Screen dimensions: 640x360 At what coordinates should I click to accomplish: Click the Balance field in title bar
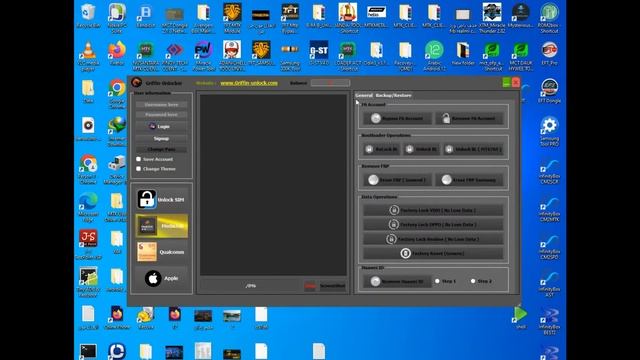[330, 83]
